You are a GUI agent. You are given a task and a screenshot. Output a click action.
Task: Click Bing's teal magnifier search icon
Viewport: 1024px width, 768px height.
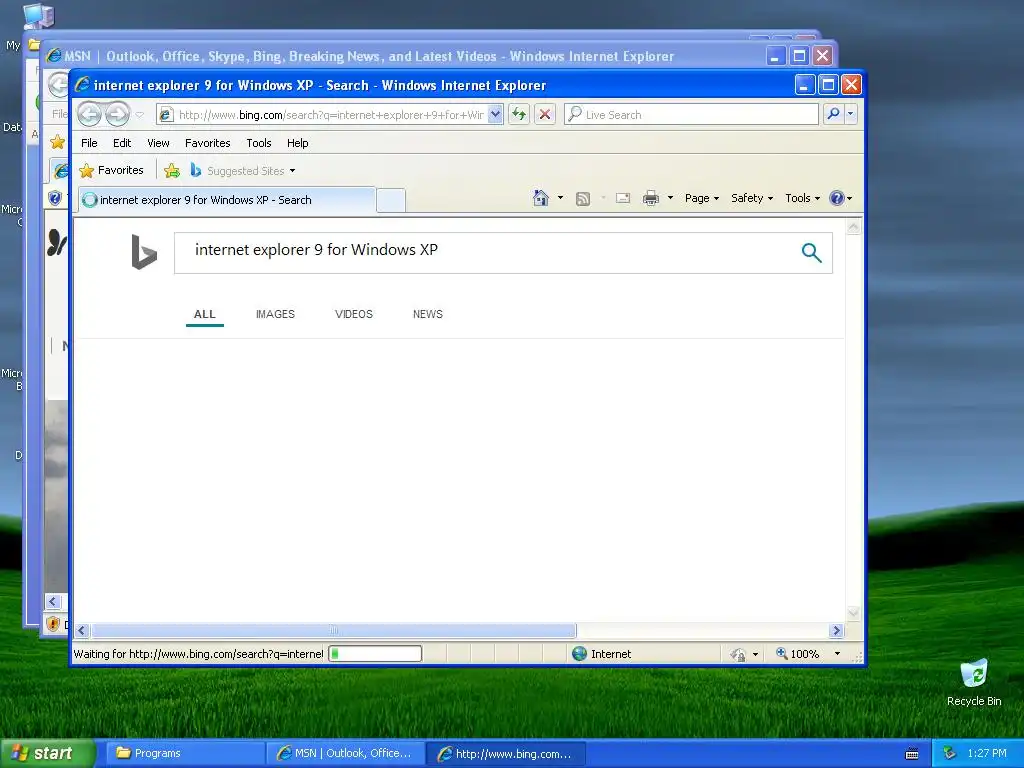pyautogui.click(x=811, y=253)
